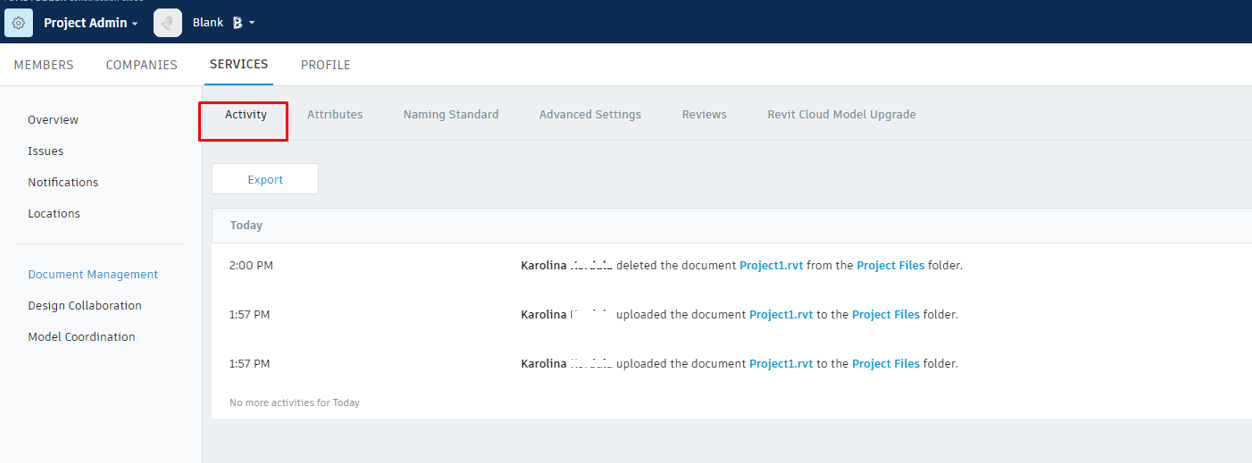The width and height of the screenshot is (1252, 463).
Task: Select Overview in the services sidebar
Action: [x=53, y=120]
